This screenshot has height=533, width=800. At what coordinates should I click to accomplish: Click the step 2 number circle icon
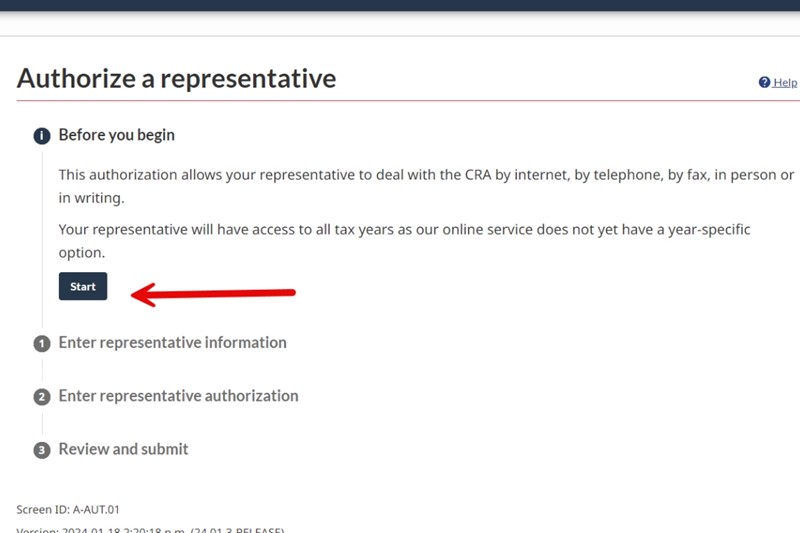42,397
